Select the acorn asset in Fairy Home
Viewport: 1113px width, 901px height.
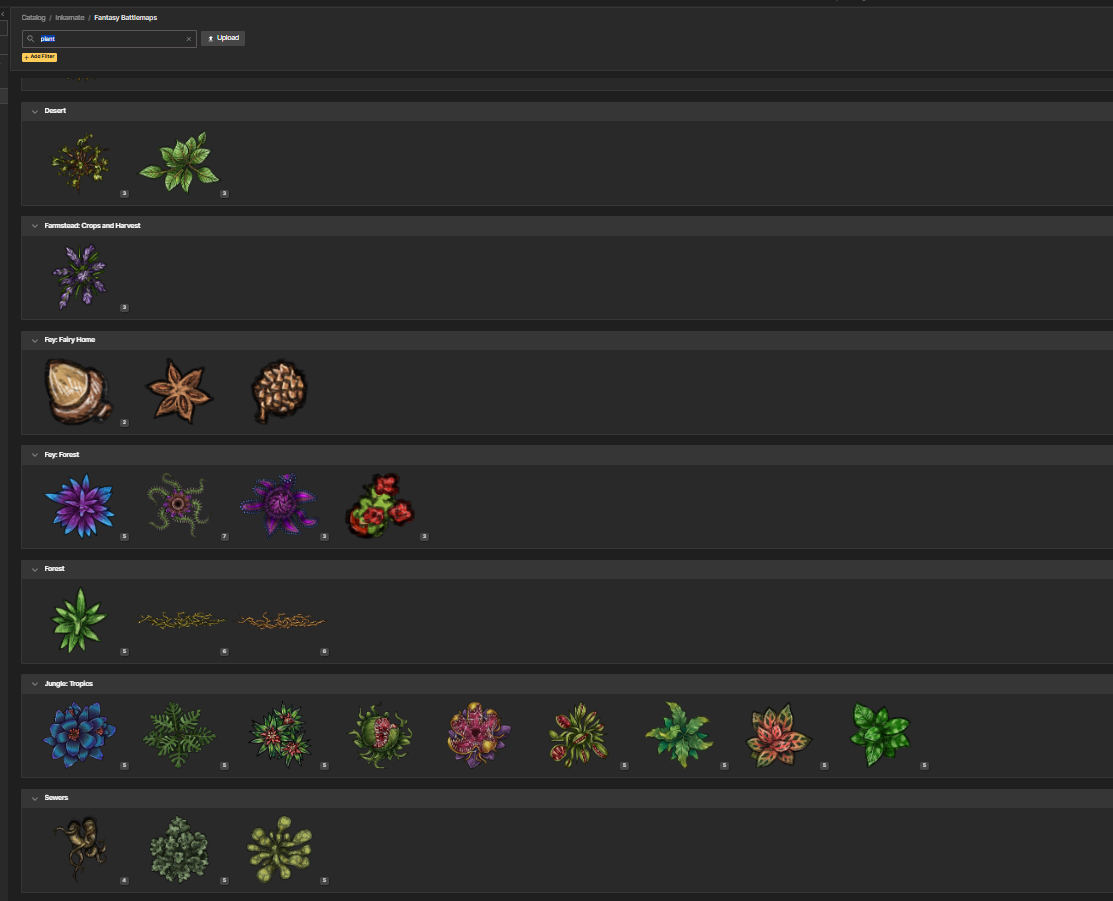point(79,391)
